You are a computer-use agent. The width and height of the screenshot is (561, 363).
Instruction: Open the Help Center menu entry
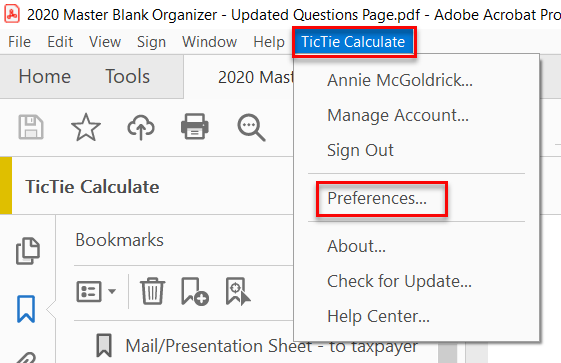point(378,316)
